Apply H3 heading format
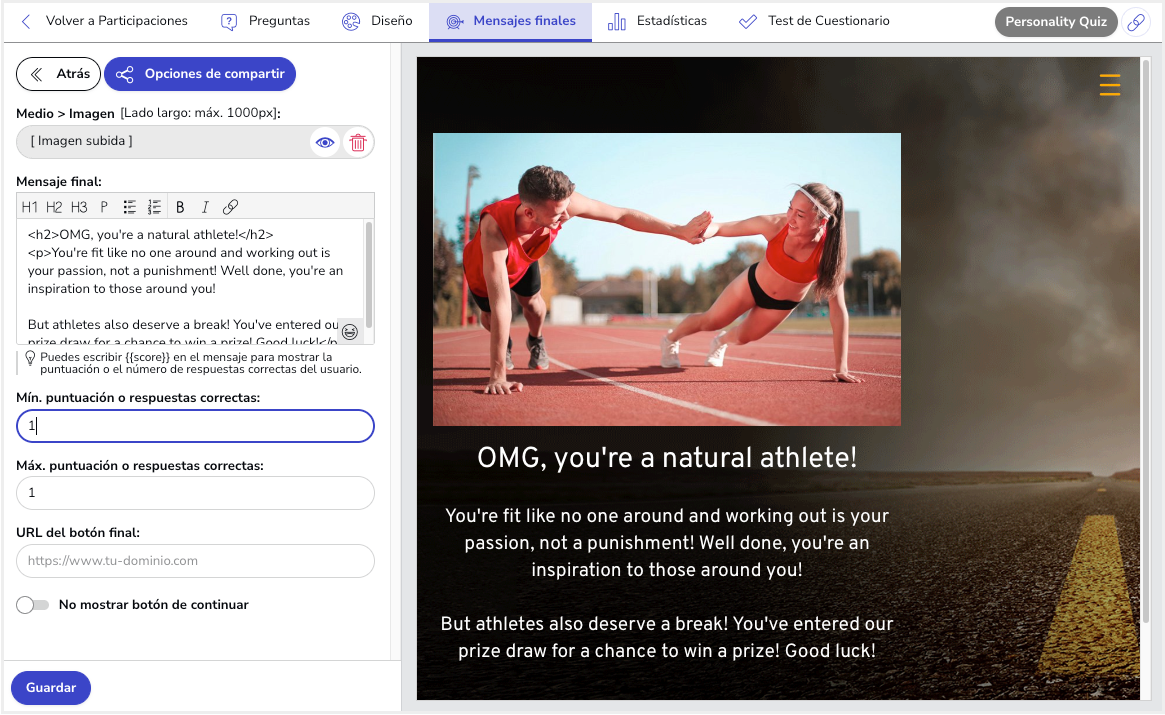The width and height of the screenshot is (1165, 715). point(79,207)
